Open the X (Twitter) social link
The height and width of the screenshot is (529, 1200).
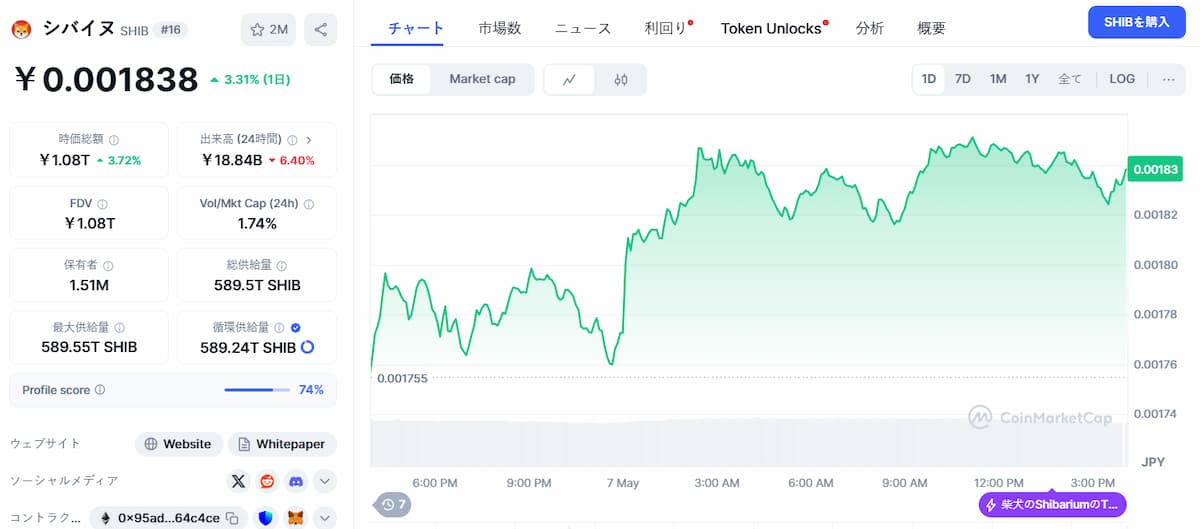click(238, 482)
